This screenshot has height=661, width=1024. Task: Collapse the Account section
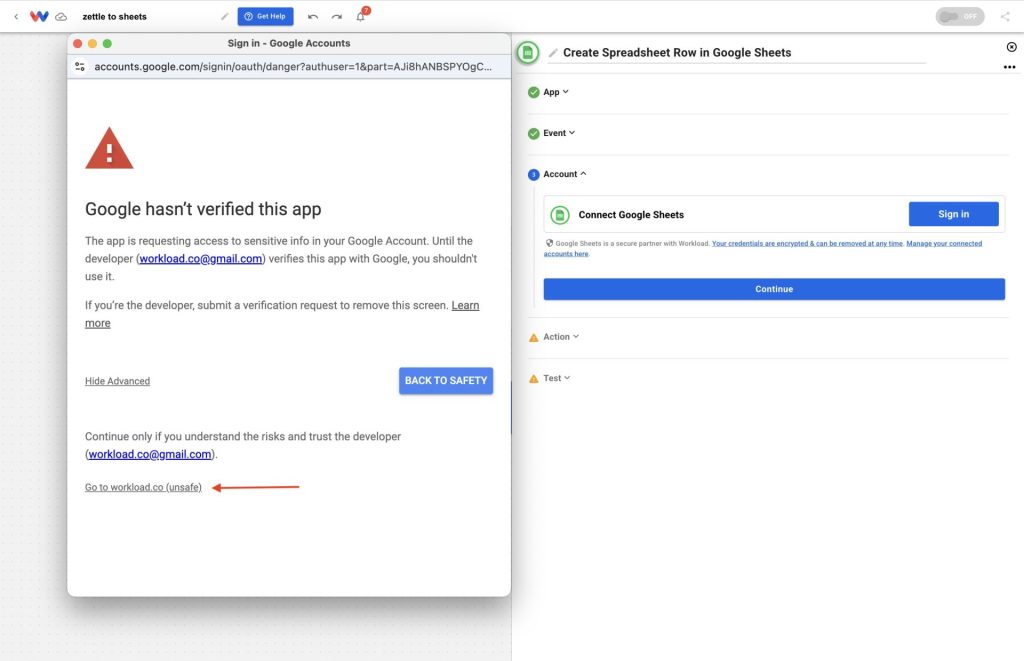coord(565,174)
